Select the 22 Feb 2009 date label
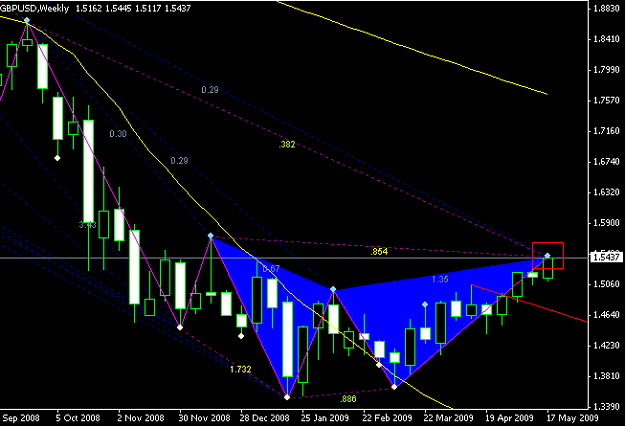The image size is (625, 427). pos(387,418)
